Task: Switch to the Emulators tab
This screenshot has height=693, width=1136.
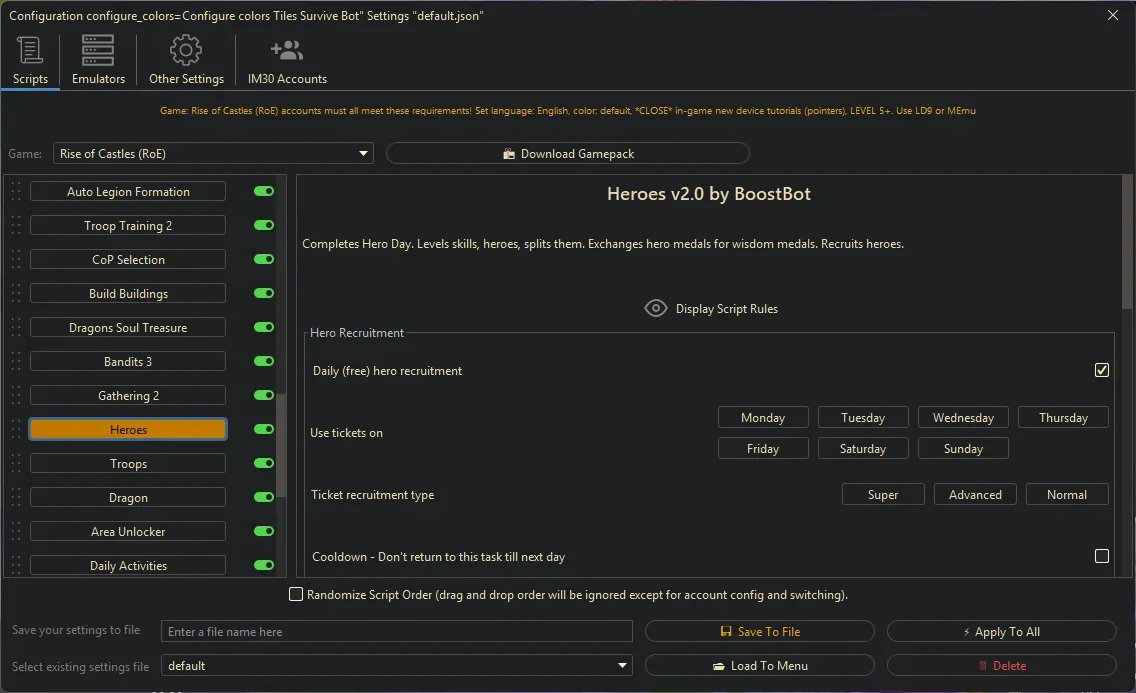Action: 98,61
